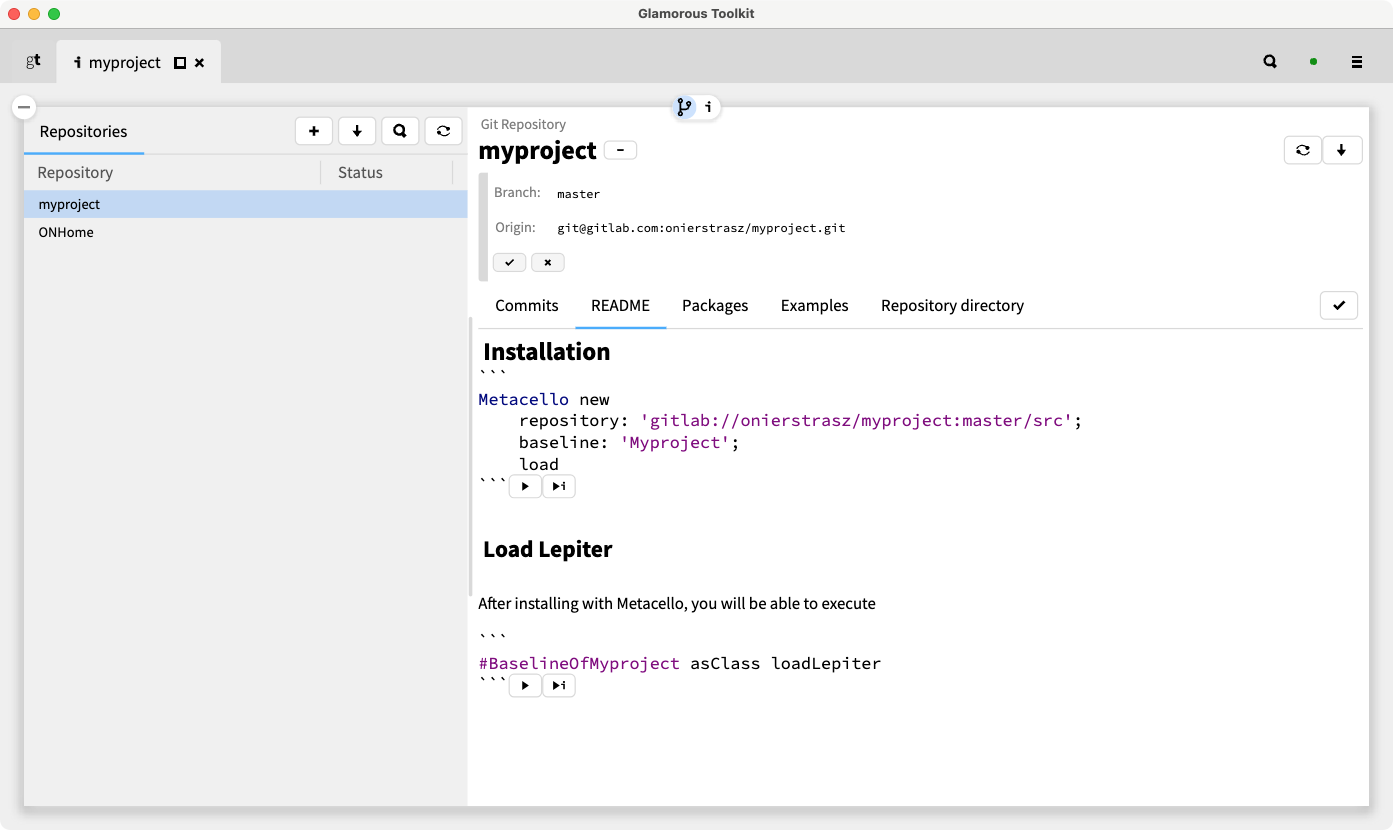Run and inspect the loadLepiter snippet
Viewport: 1393px width, 830px height.
(559, 686)
